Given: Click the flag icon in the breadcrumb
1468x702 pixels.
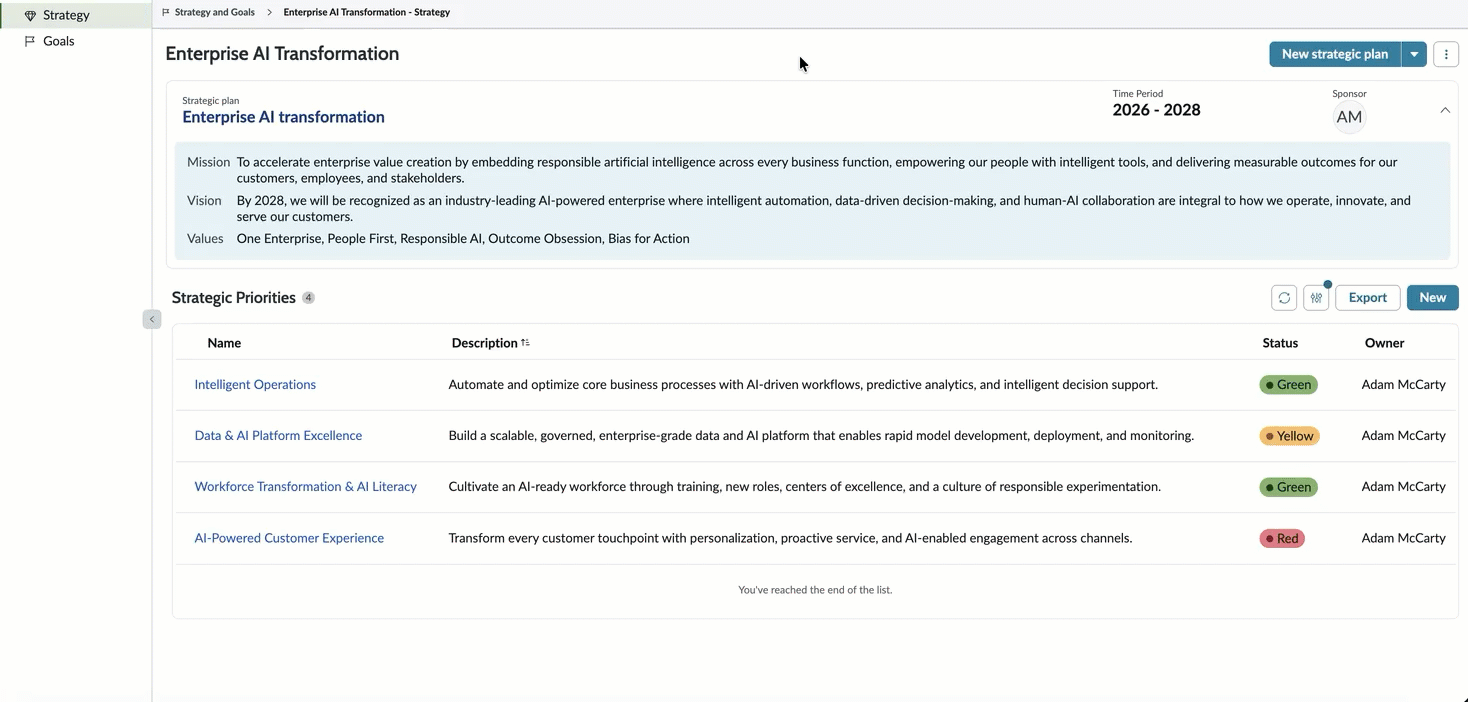Looking at the screenshot, I should tap(166, 12).
